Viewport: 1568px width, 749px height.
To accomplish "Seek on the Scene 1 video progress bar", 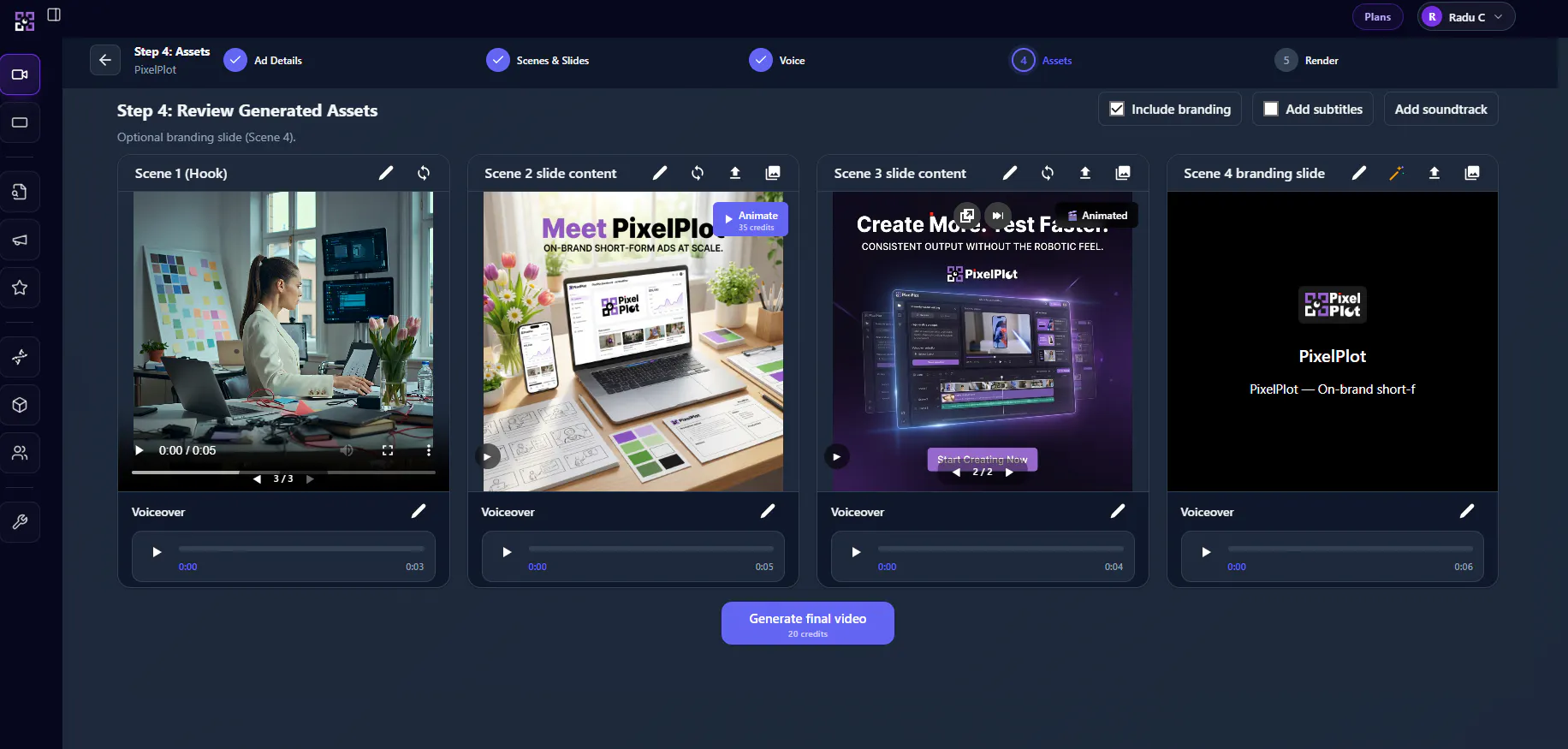I will click(283, 472).
